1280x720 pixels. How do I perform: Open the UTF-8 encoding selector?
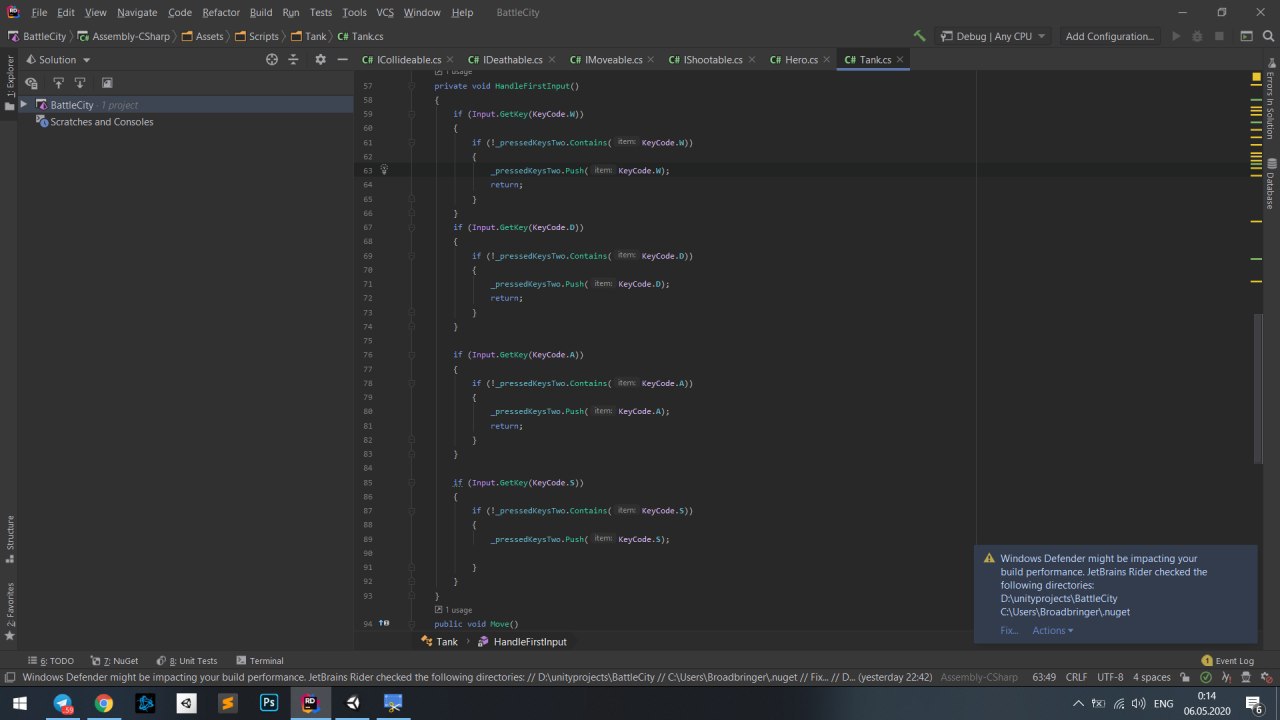(x=1110, y=677)
